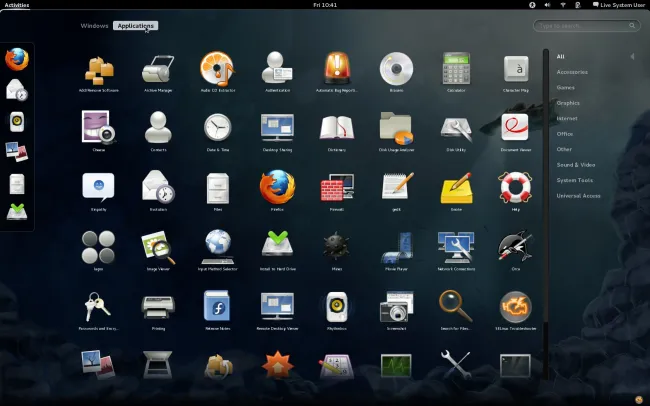Open the Live System User menu
The width and height of the screenshot is (650, 406).
[x=618, y=5]
